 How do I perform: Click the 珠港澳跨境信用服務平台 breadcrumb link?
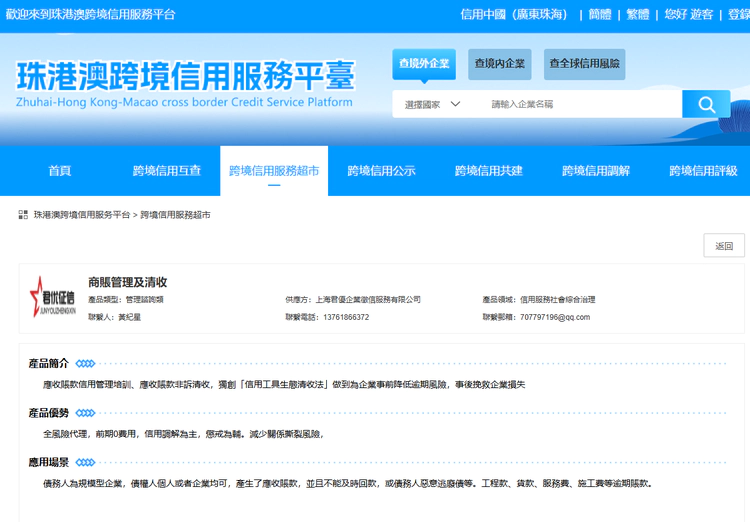point(82,215)
